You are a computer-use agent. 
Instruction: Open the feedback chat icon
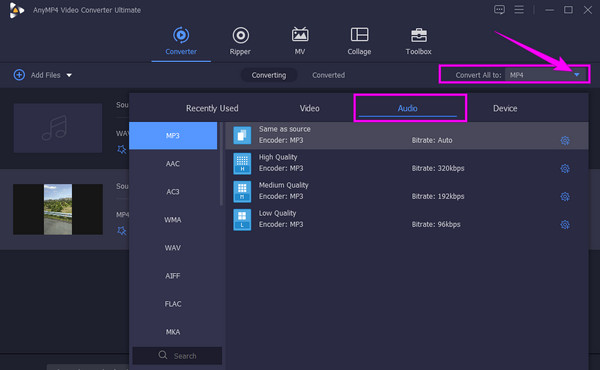(x=499, y=10)
